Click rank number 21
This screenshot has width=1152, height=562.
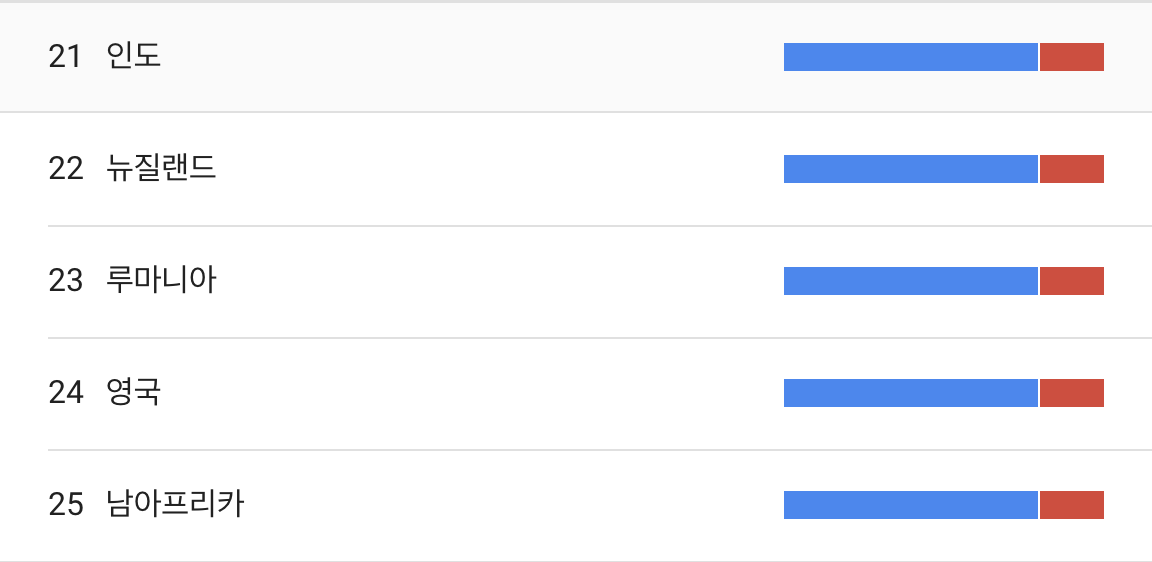[65, 57]
